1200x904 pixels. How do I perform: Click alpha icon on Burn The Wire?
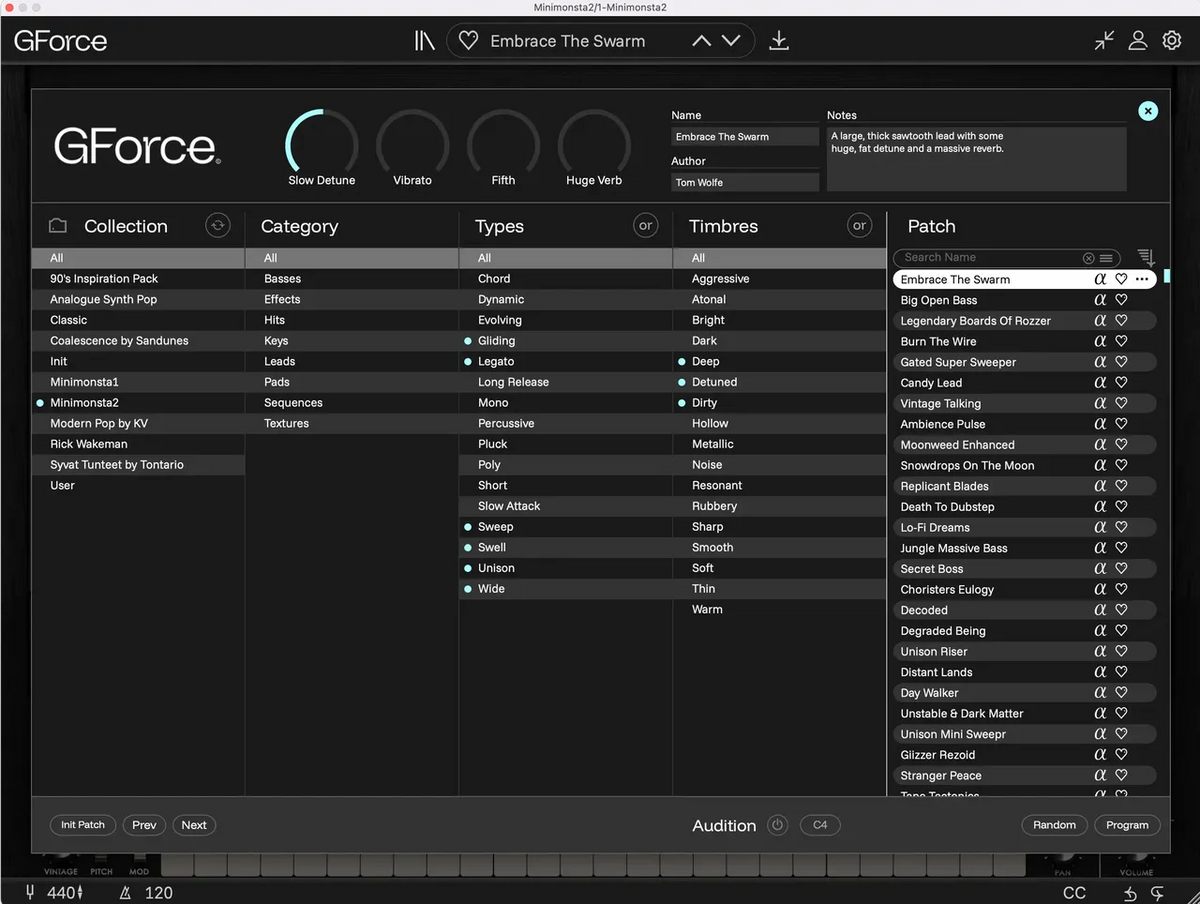[1100, 341]
